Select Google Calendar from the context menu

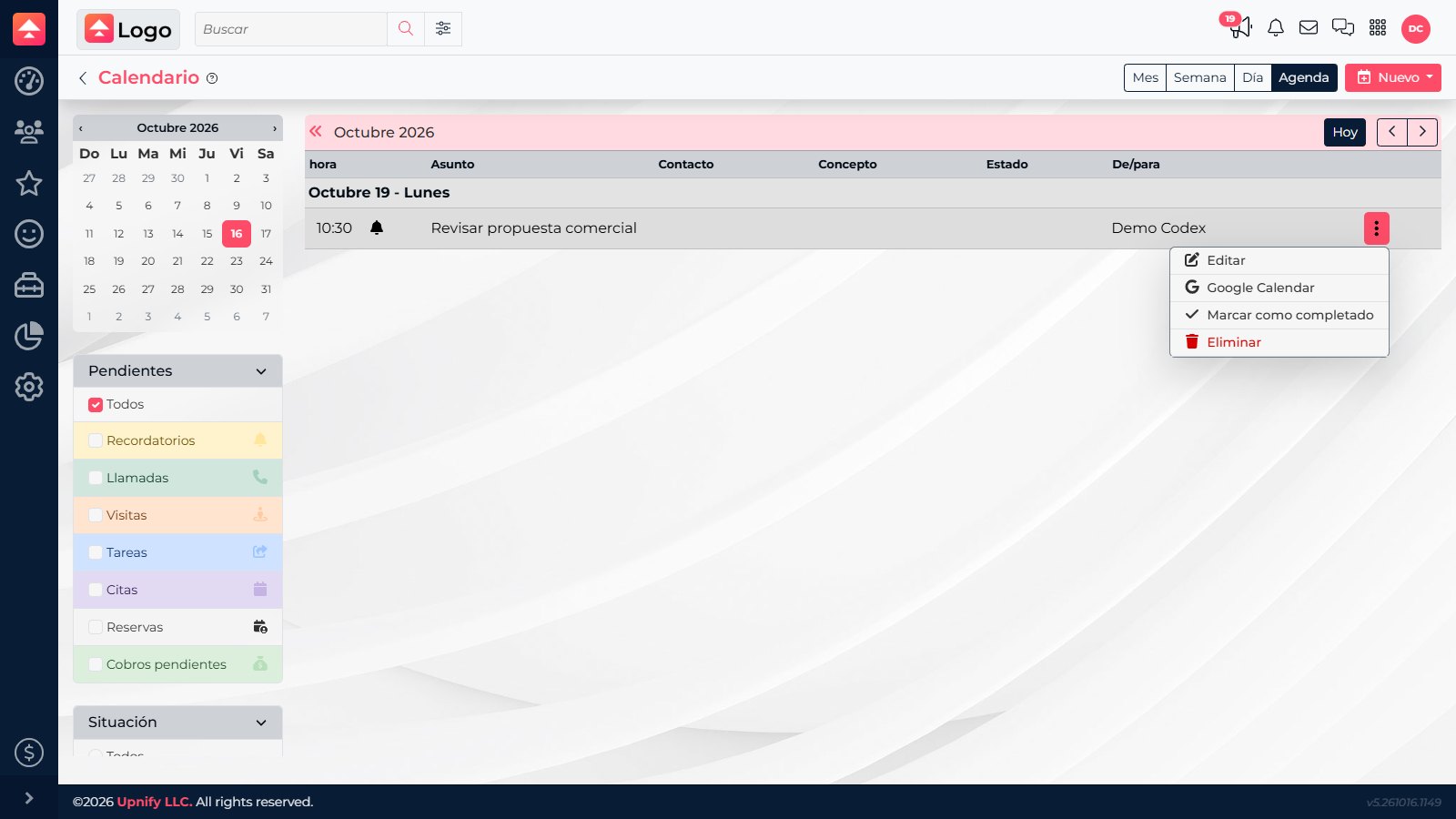(1279, 288)
